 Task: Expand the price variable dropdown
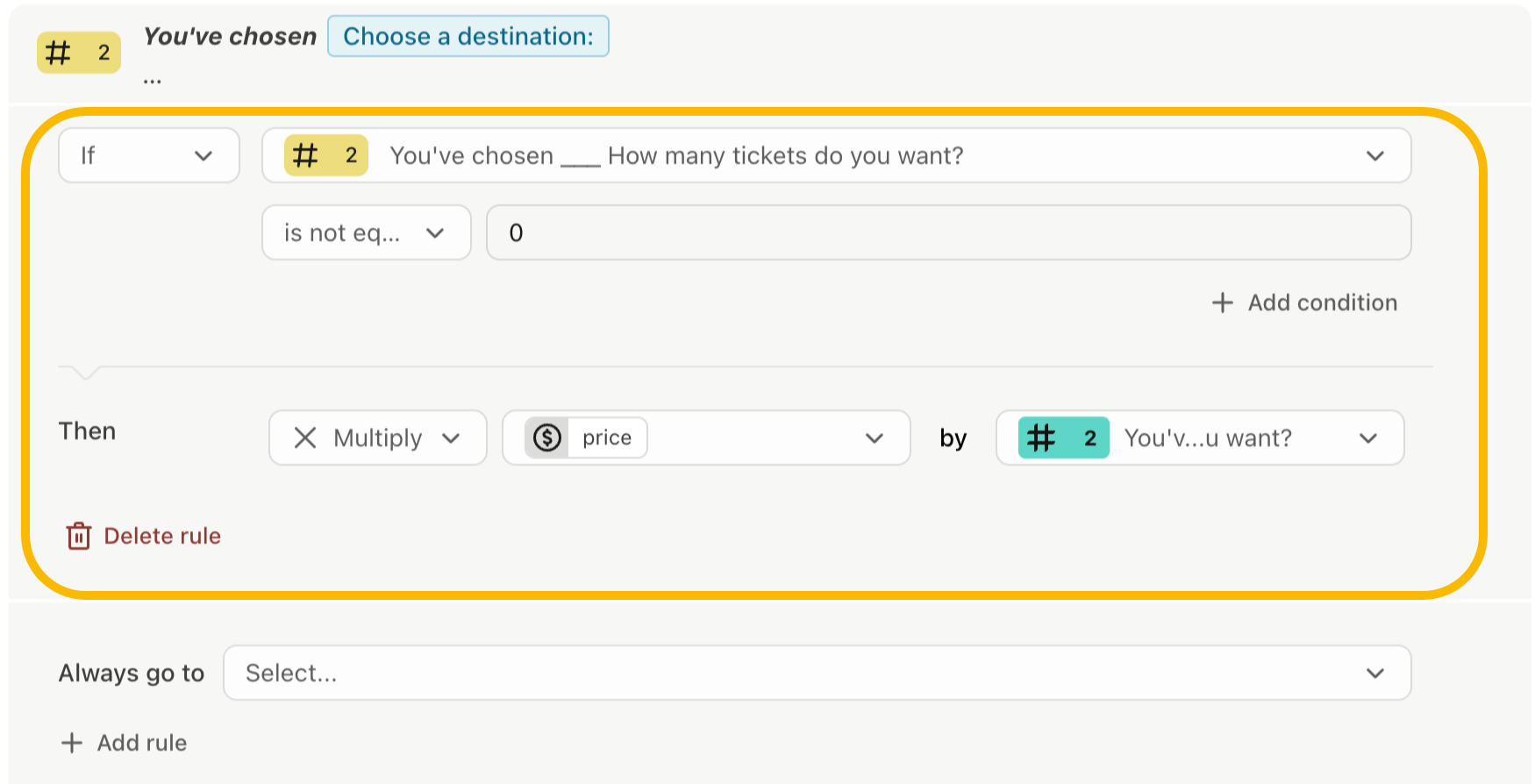pos(706,438)
